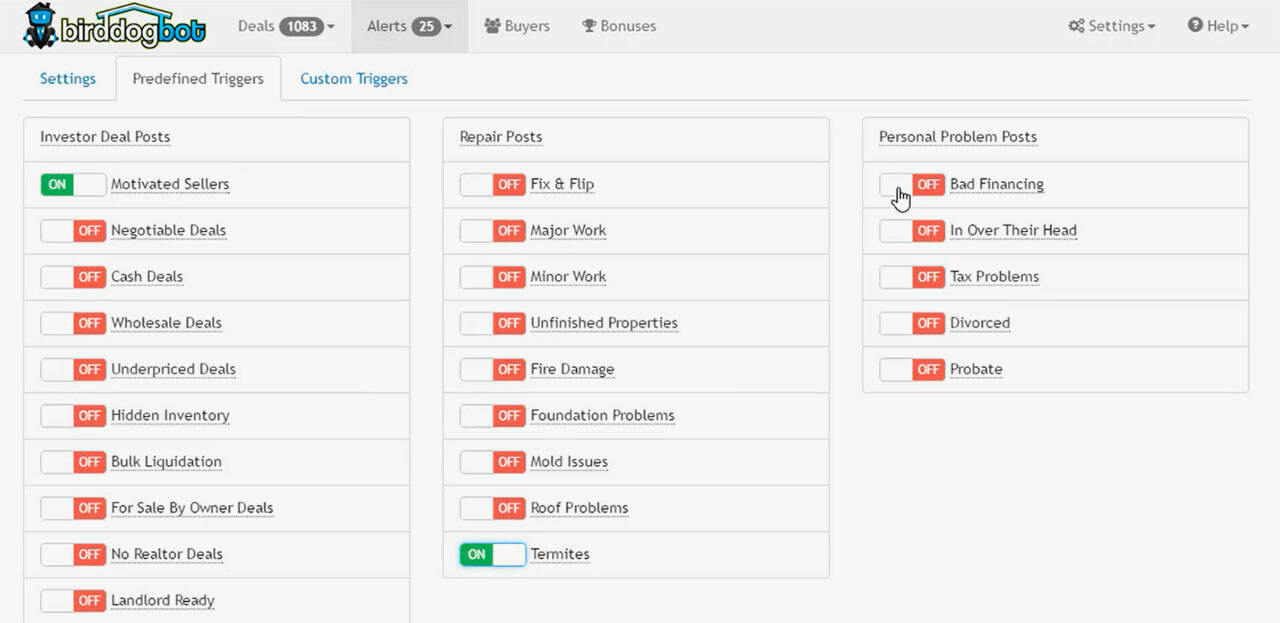Turn off Motivated Sellers toggle

(73, 184)
